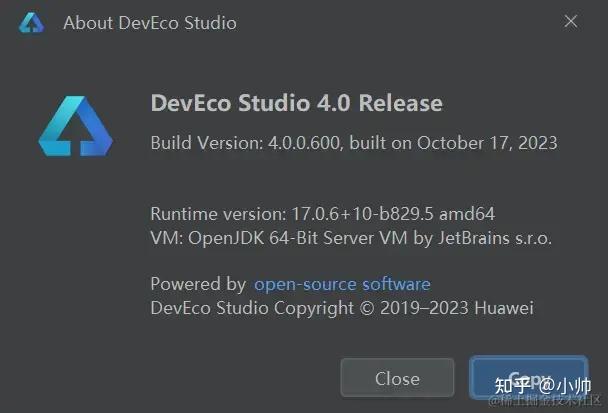608x413 pixels.
Task: Open the open-source software link
Action: pos(342,284)
